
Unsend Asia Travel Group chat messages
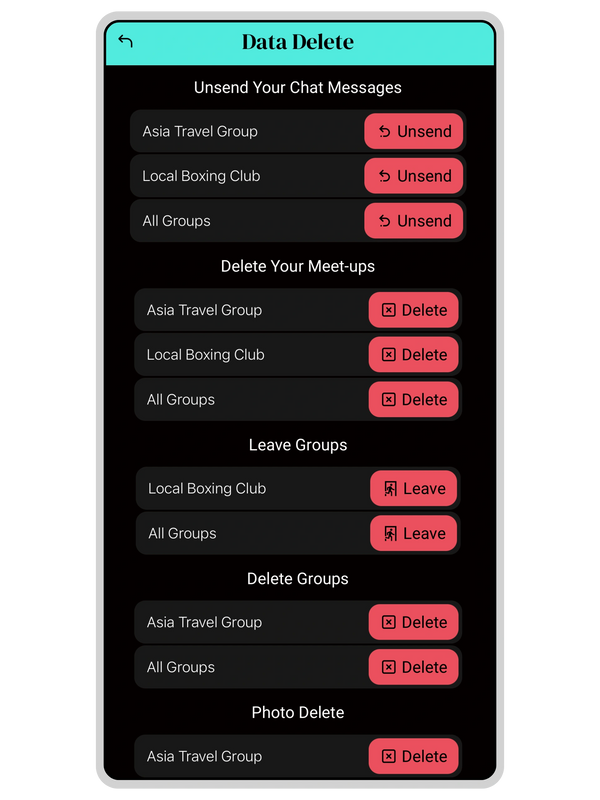414,131
